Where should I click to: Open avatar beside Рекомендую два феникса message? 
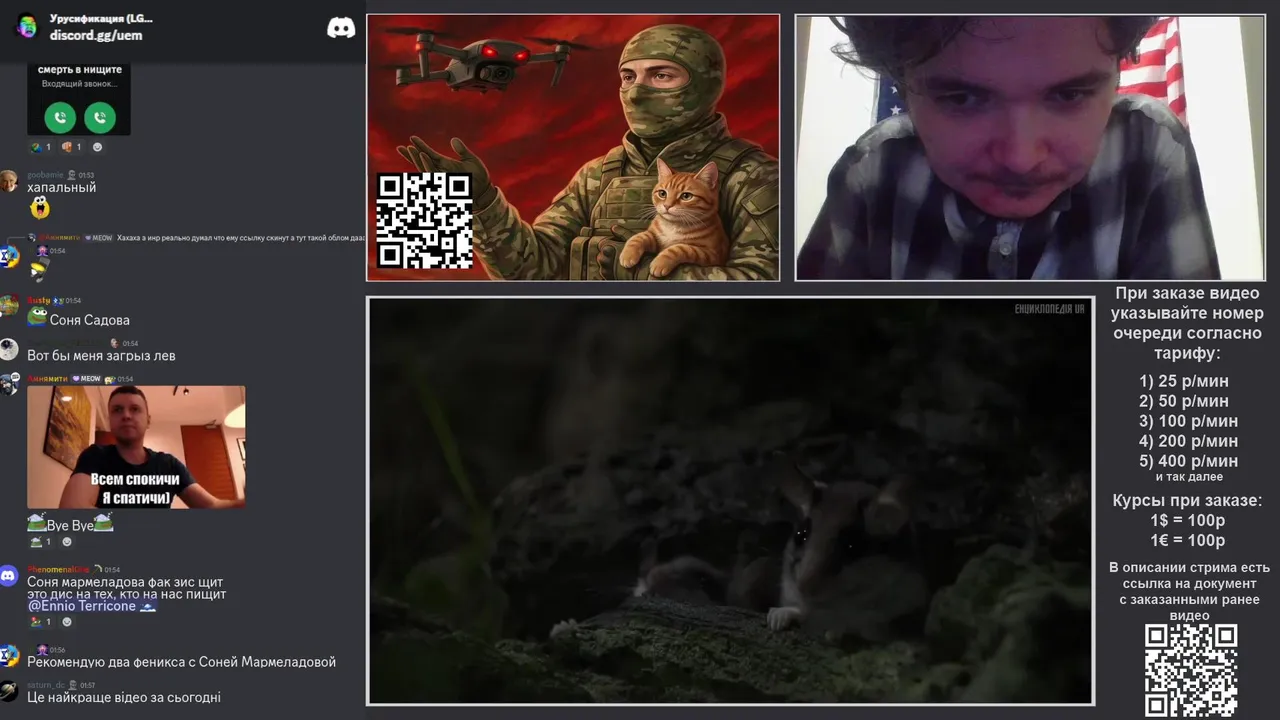9,656
